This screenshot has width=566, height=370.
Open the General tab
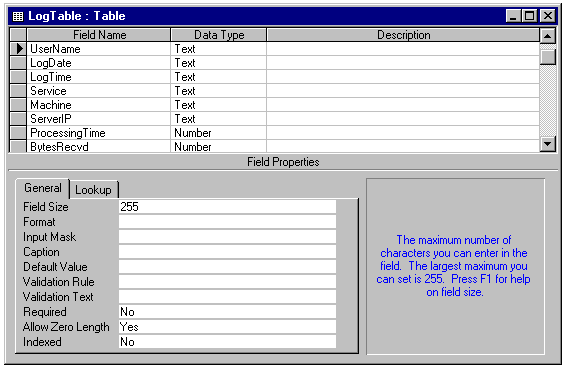point(43,188)
